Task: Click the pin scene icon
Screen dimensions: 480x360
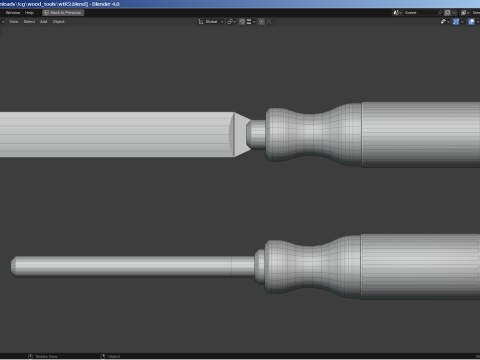Action: [x=440, y=13]
